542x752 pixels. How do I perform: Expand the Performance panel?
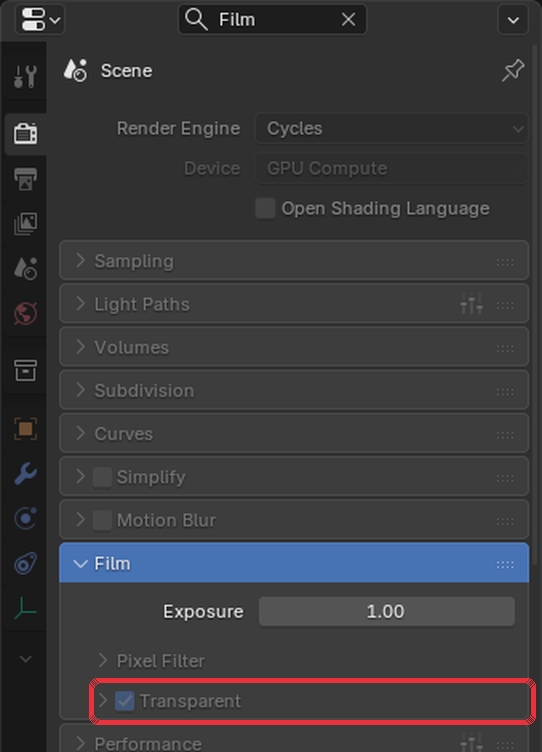(x=294, y=740)
